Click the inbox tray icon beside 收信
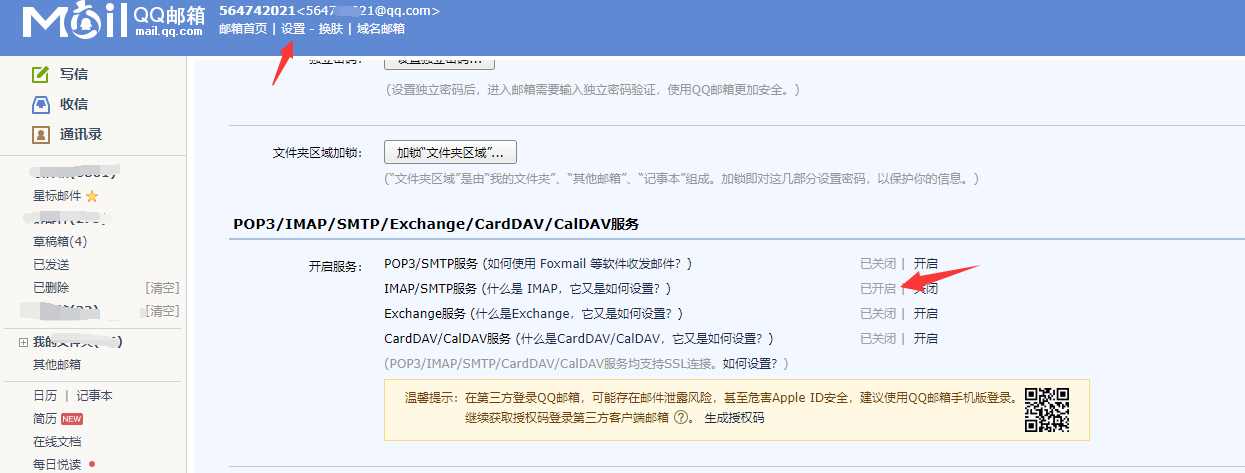This screenshot has height=473, width=1245. [x=41, y=104]
